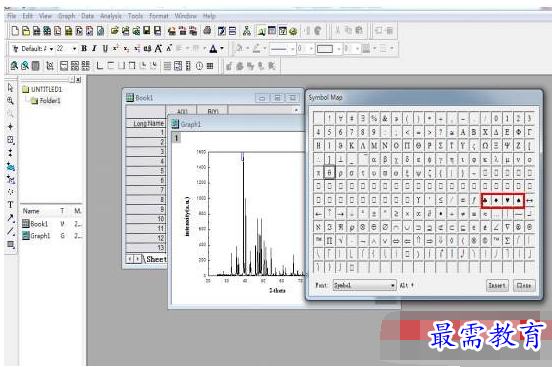The width and height of the screenshot is (552, 367).
Task: Click the New Folder toolbar icon
Action: coord(26,31)
